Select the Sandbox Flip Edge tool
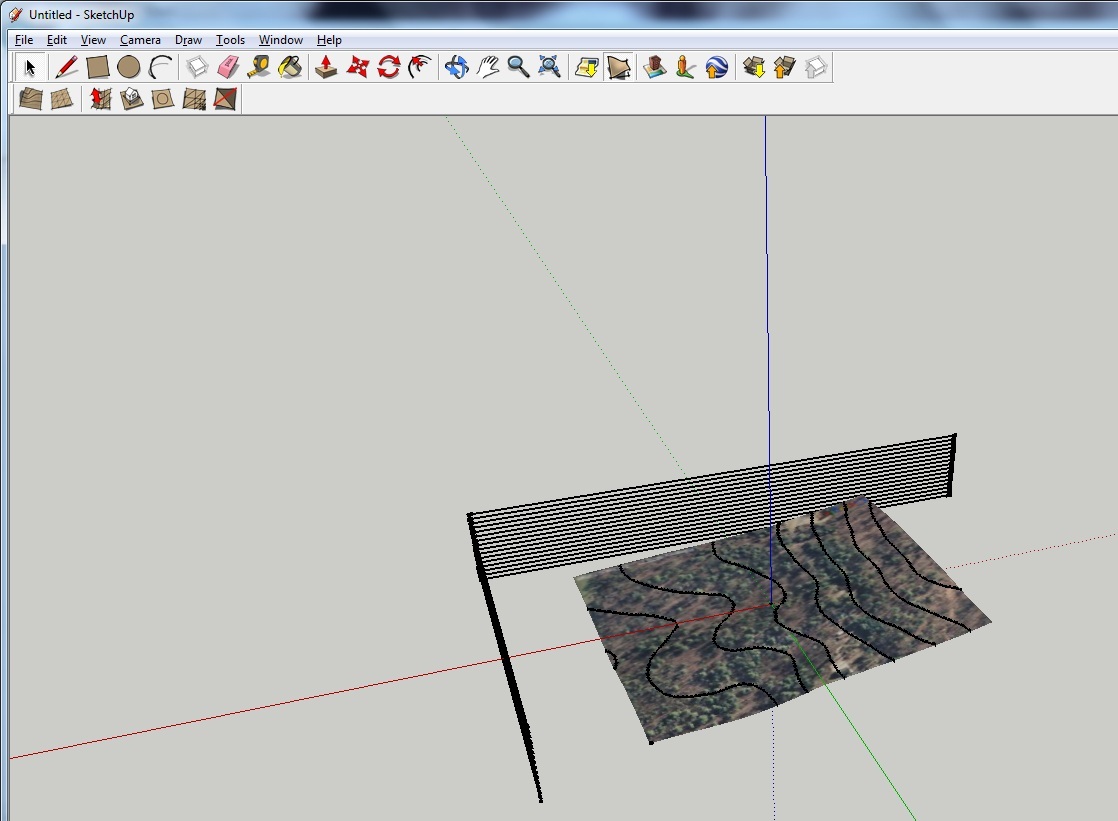The height and width of the screenshot is (821, 1118). pyautogui.click(x=225, y=98)
